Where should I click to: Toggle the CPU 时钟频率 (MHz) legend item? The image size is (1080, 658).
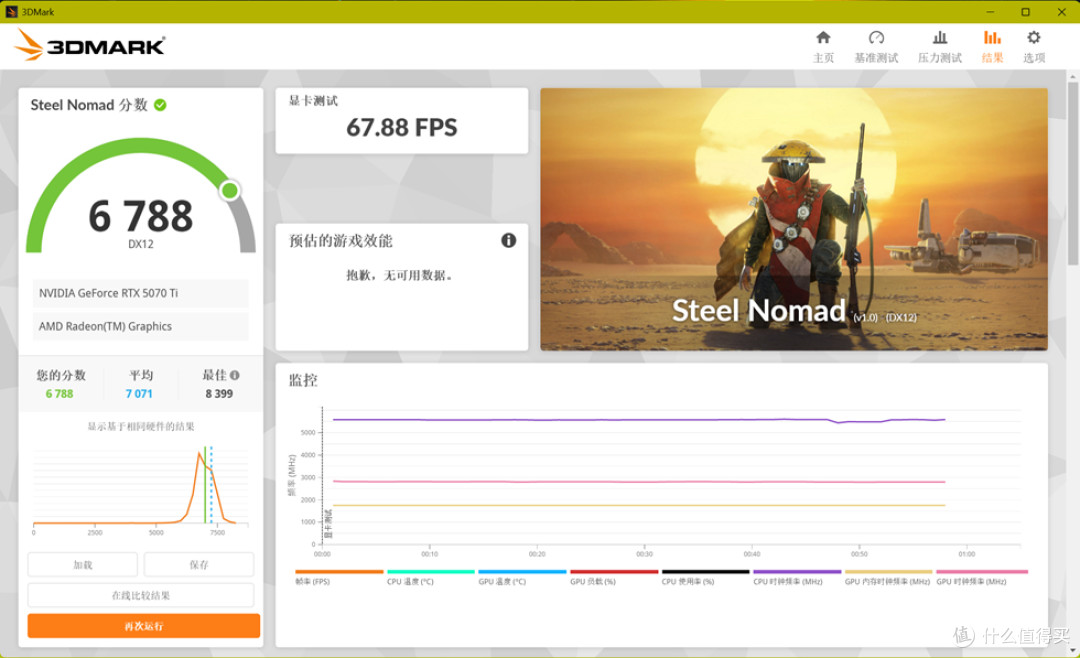(797, 577)
